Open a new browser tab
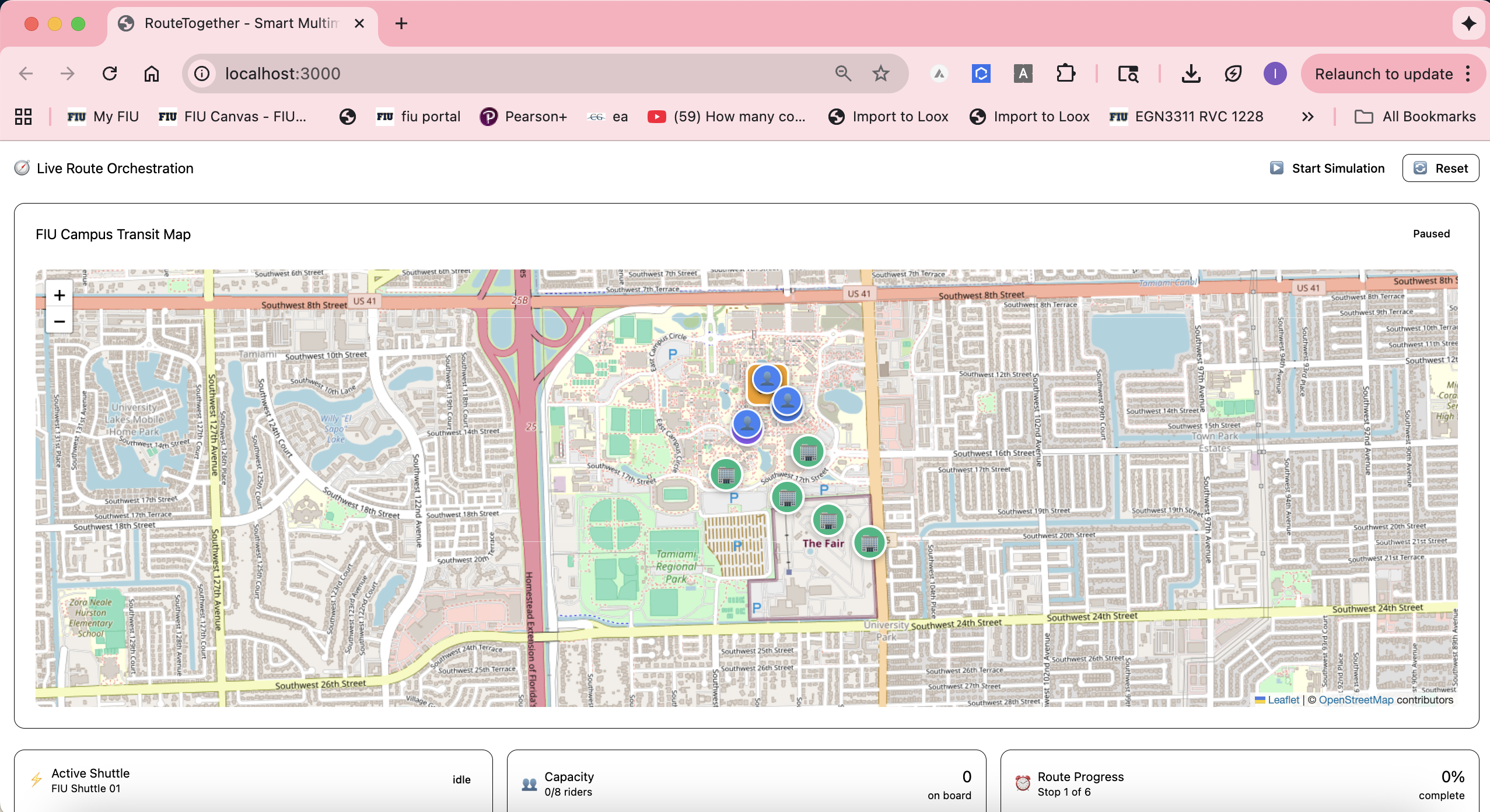Viewport: 1490px width, 812px height. [401, 23]
